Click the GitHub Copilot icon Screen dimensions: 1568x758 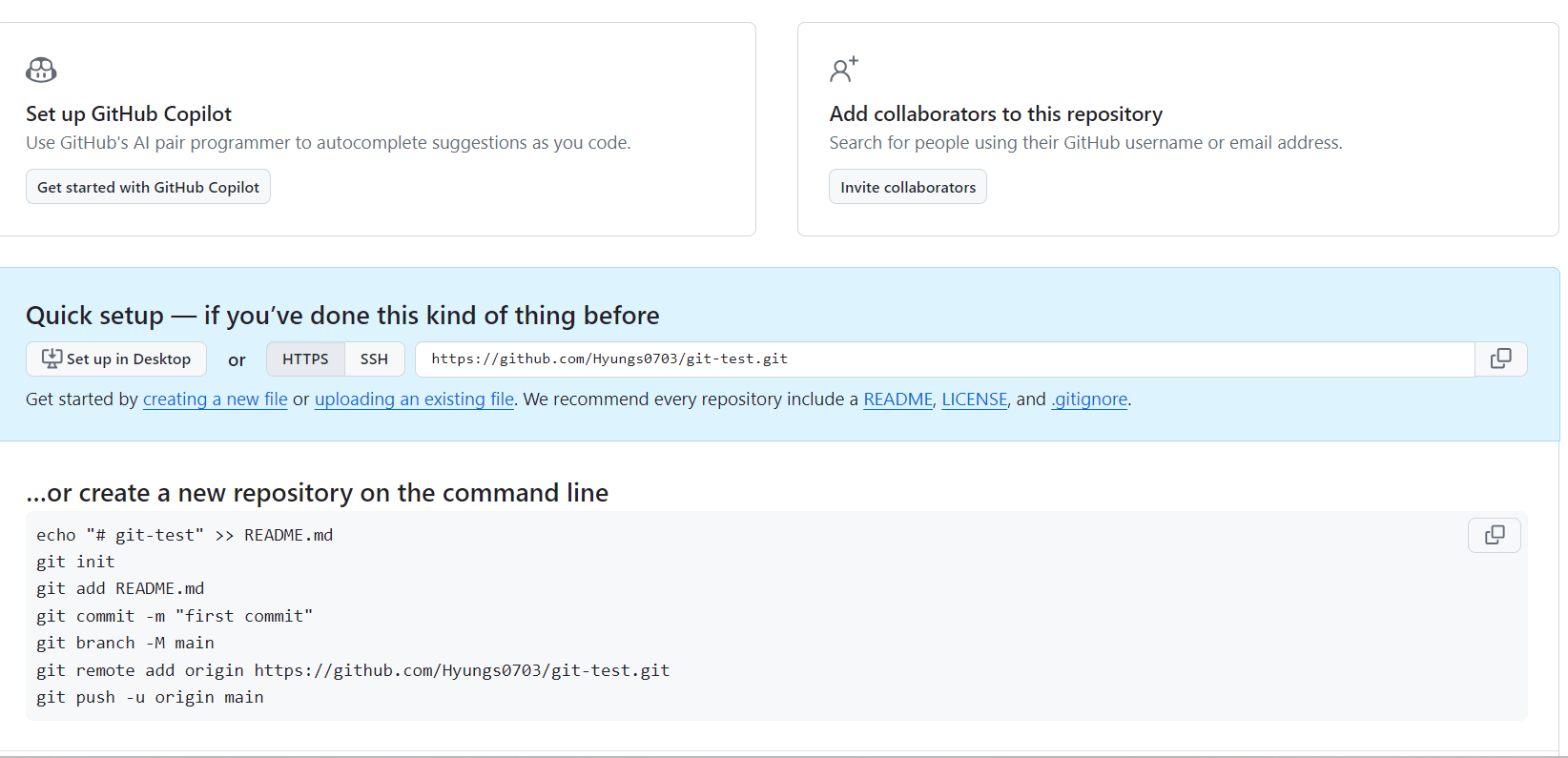tap(41, 70)
